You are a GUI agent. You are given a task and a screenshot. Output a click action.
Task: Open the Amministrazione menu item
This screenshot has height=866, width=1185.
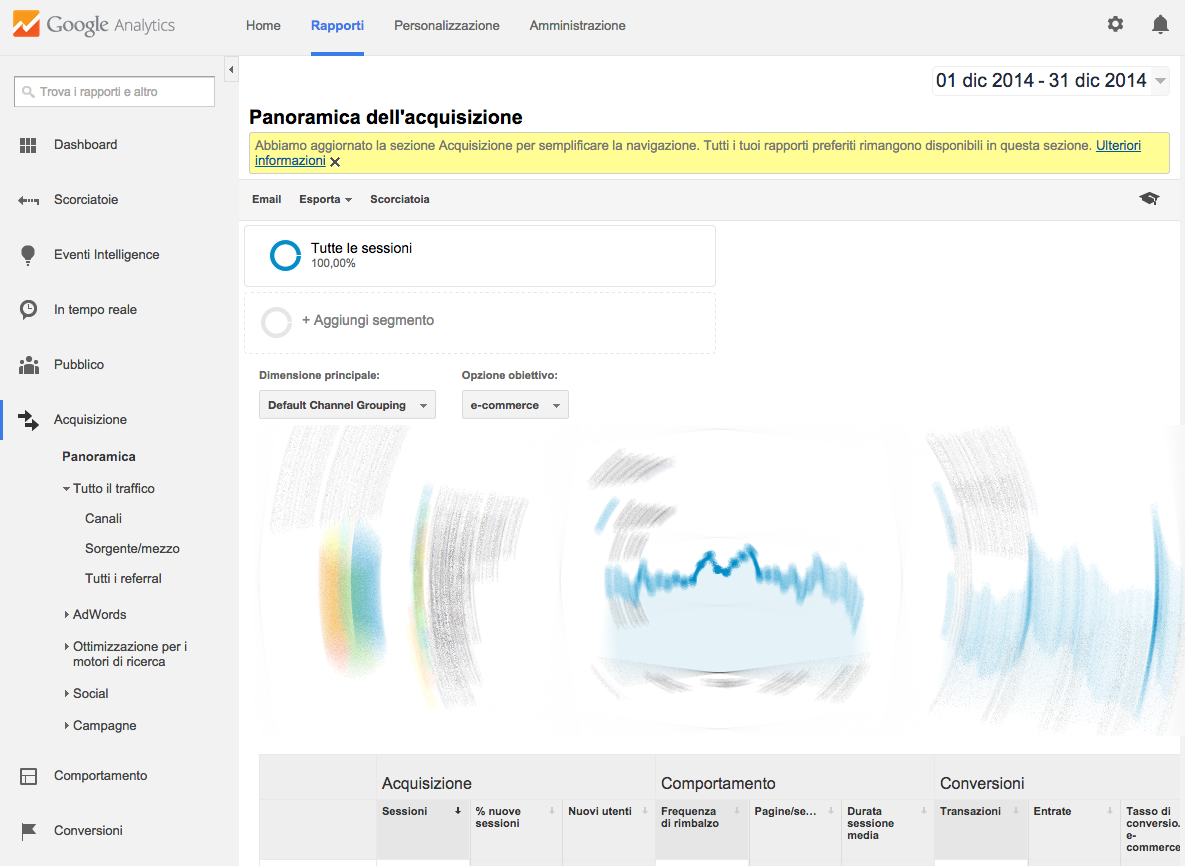[x=577, y=25]
